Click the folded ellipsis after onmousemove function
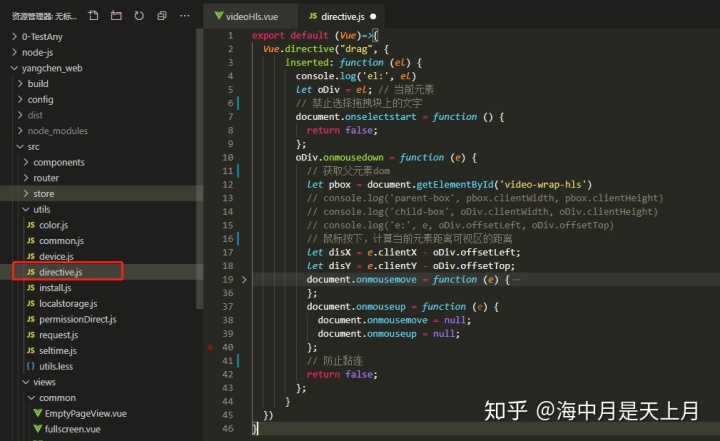The image size is (720, 441). click(517, 279)
